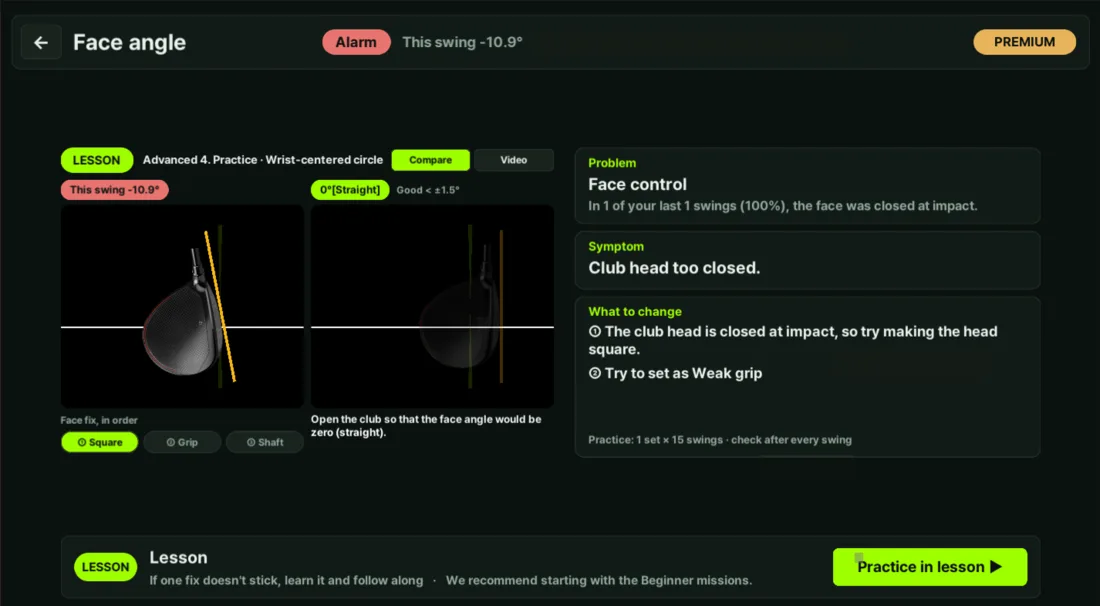Click 'We recommend starting with the Beginner missions.'
Screen dimensions: 1100x606
(598, 581)
